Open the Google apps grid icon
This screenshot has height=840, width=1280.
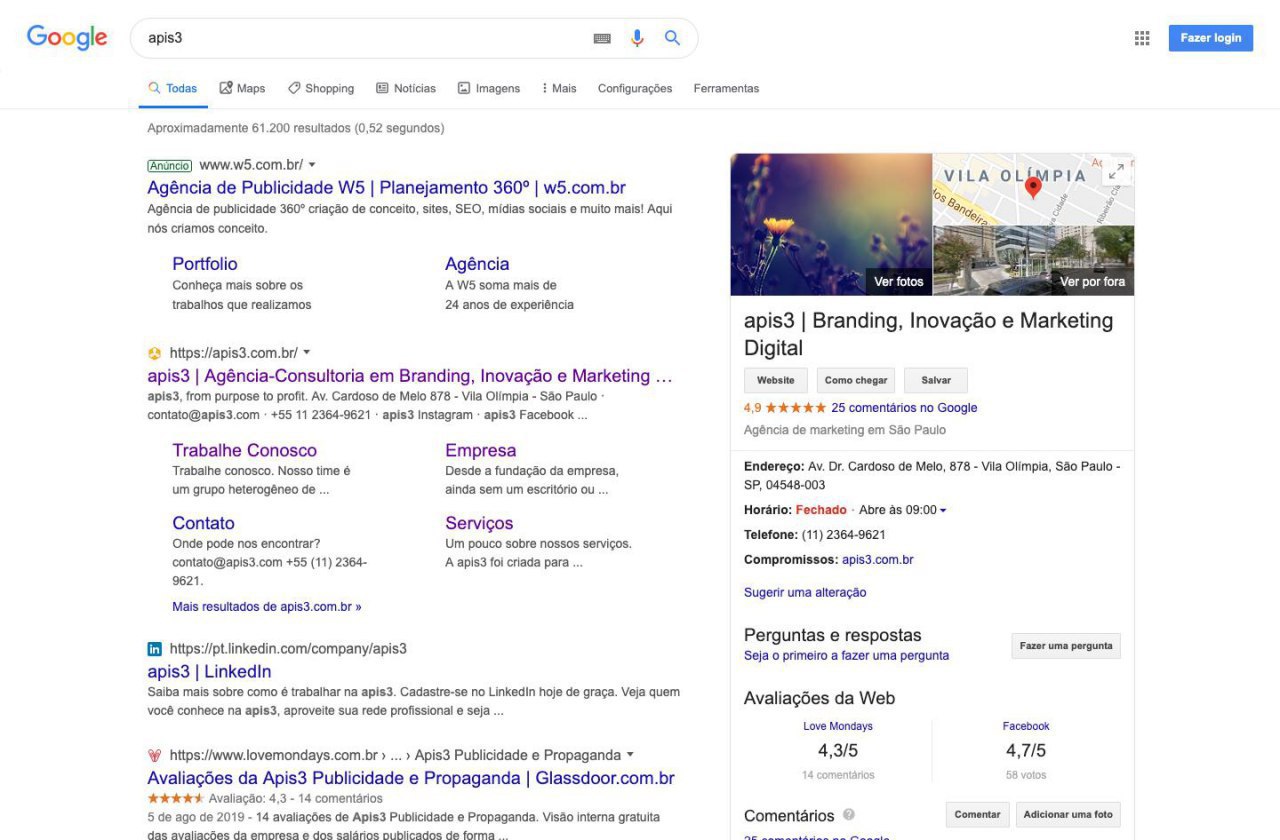click(1142, 38)
